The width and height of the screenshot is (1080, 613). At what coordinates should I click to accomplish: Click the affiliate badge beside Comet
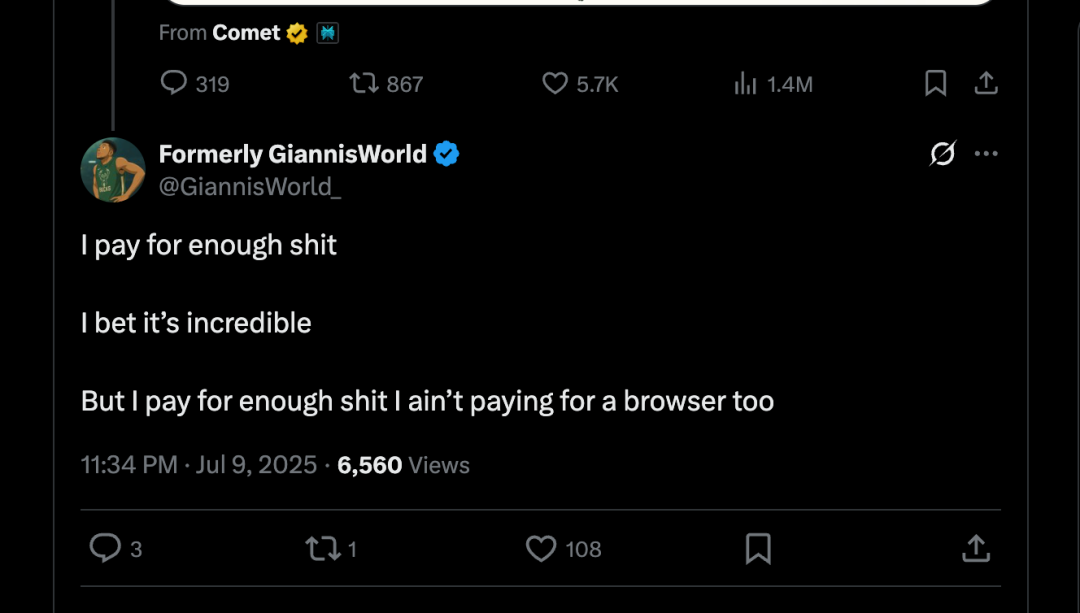coord(327,33)
